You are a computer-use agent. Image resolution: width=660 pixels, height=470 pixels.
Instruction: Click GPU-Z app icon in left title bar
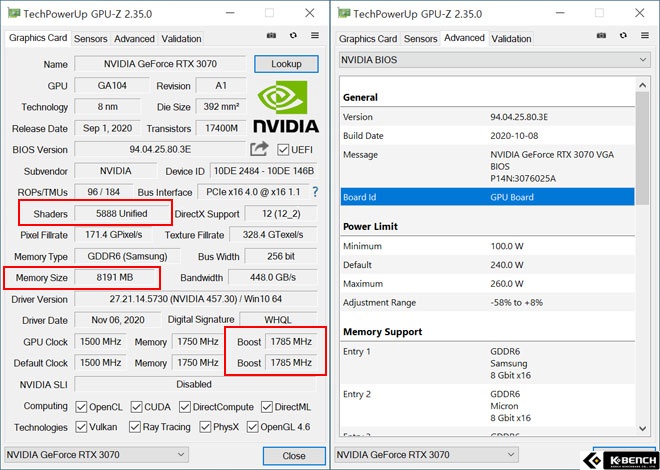[x=13, y=13]
